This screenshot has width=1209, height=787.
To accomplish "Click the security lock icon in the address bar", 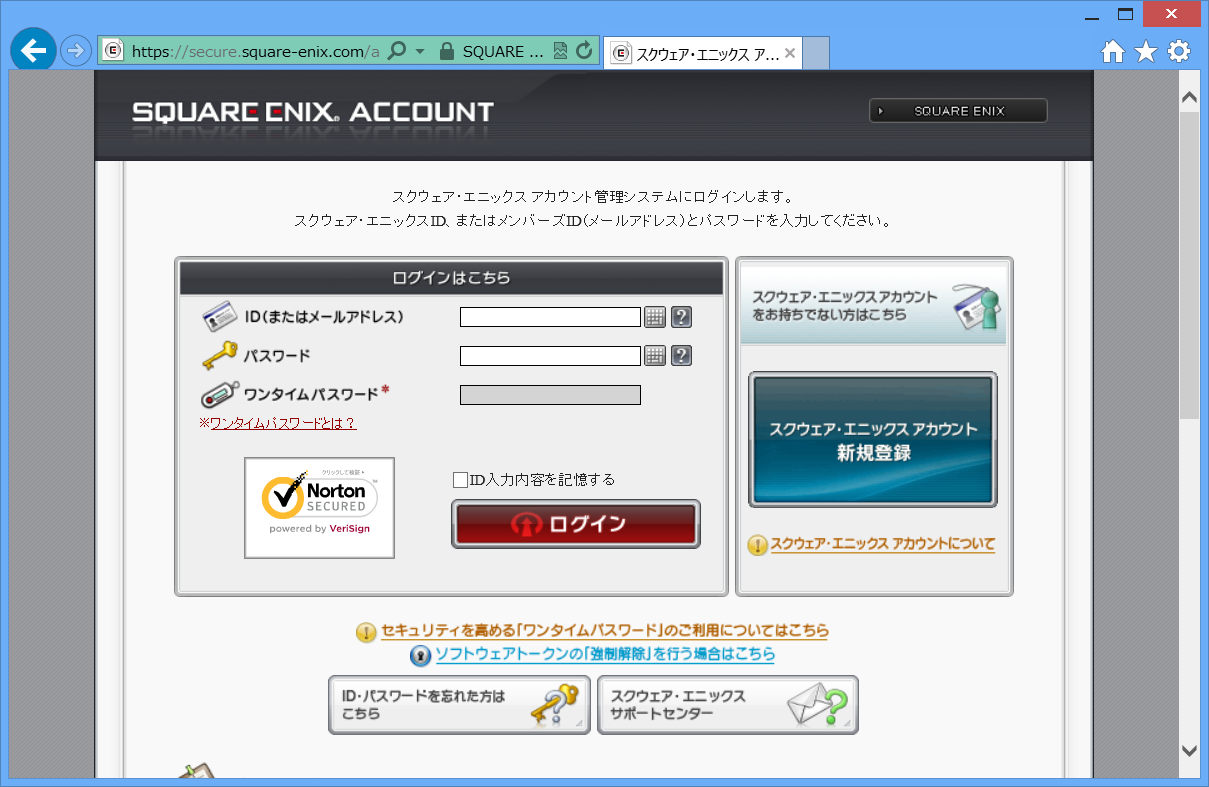I will (x=446, y=51).
